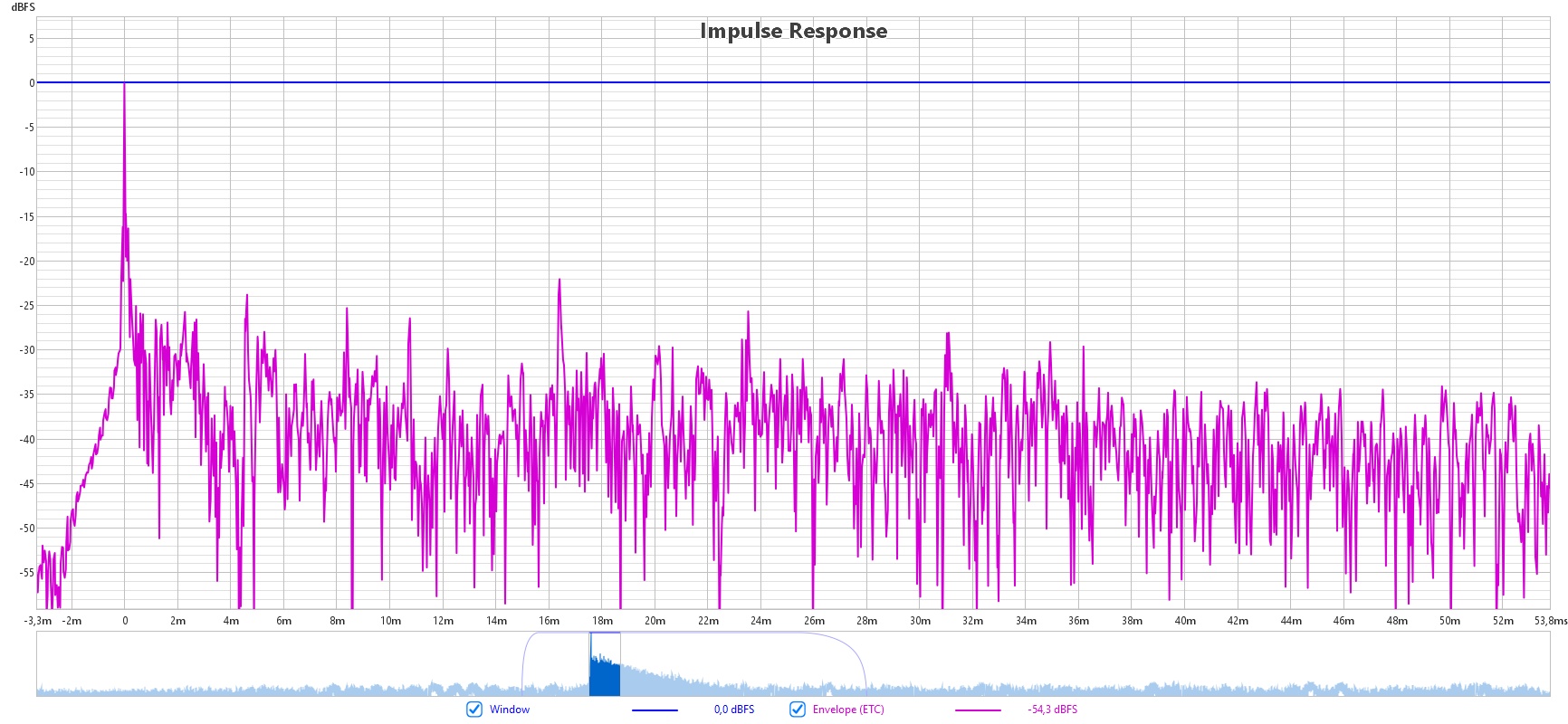The image size is (1568, 724).
Task: Click the '-40' level axis label
Action: [x=27, y=440]
